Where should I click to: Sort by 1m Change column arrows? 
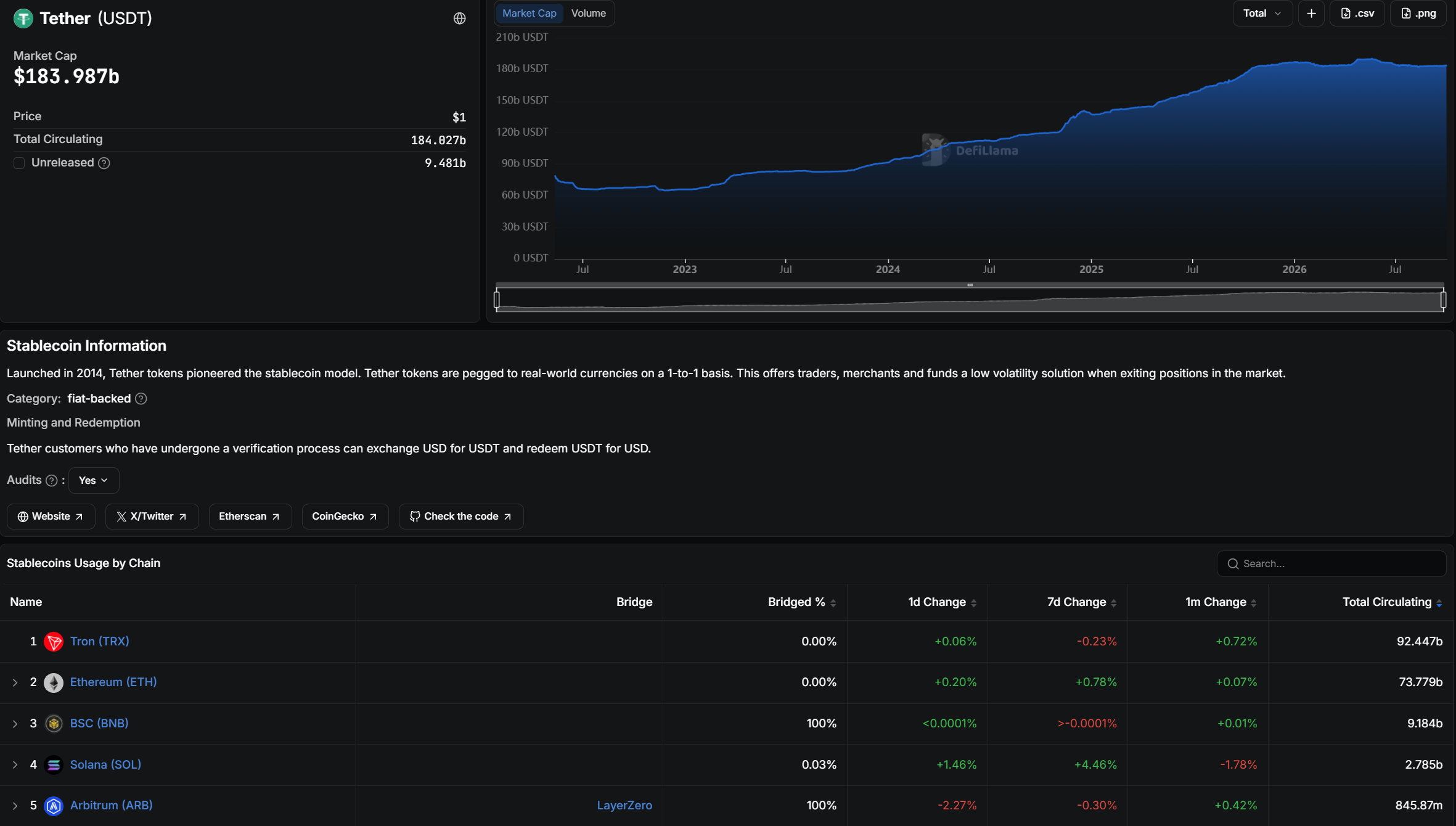point(1254,603)
